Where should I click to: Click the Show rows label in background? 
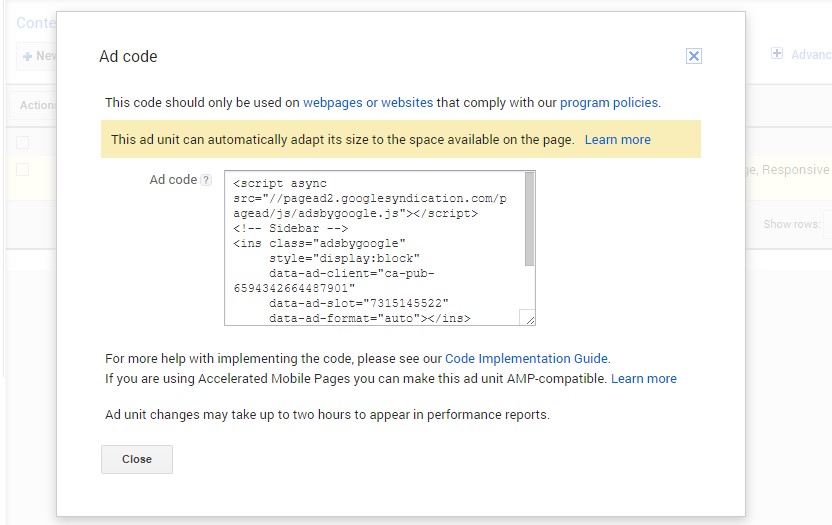coord(792,225)
